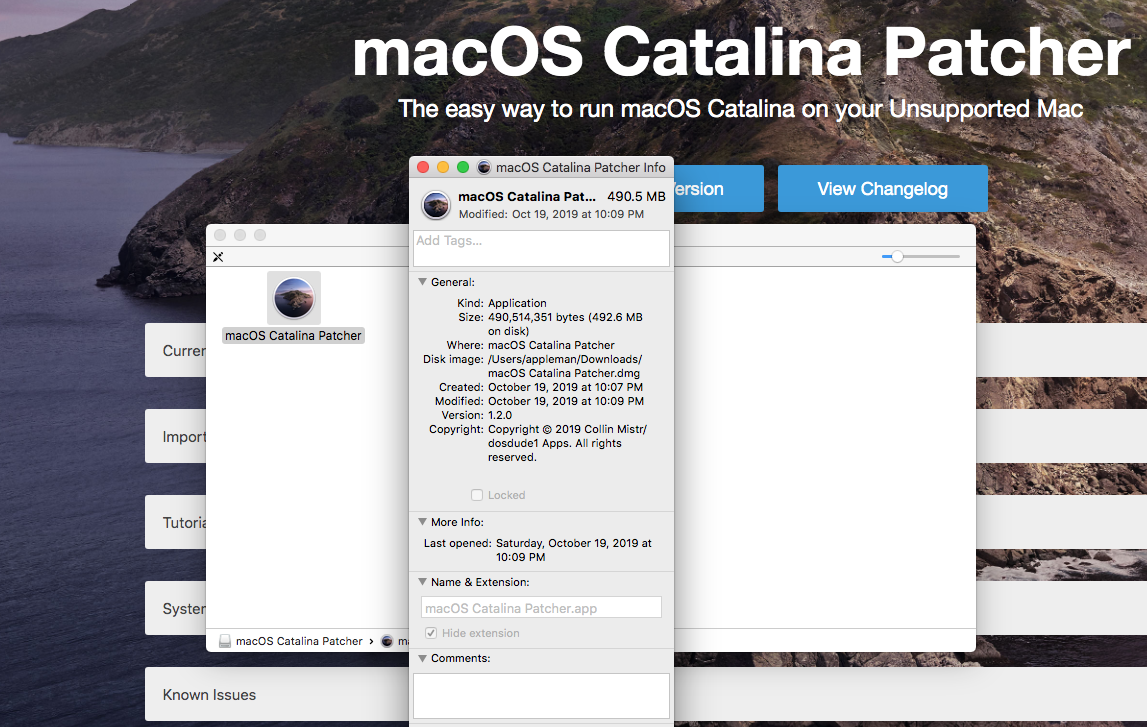Click the Download Latest Version button behind the Info window
Screen dimensions: 1147x727
[718, 189]
